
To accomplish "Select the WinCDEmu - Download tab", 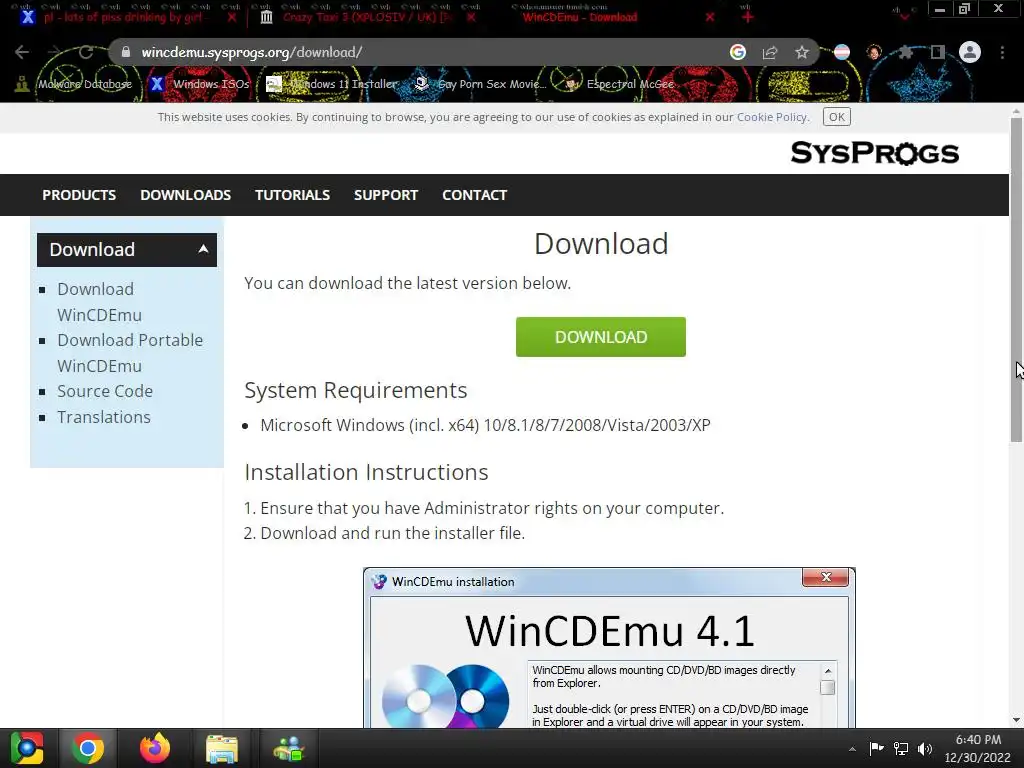I will coord(579,18).
